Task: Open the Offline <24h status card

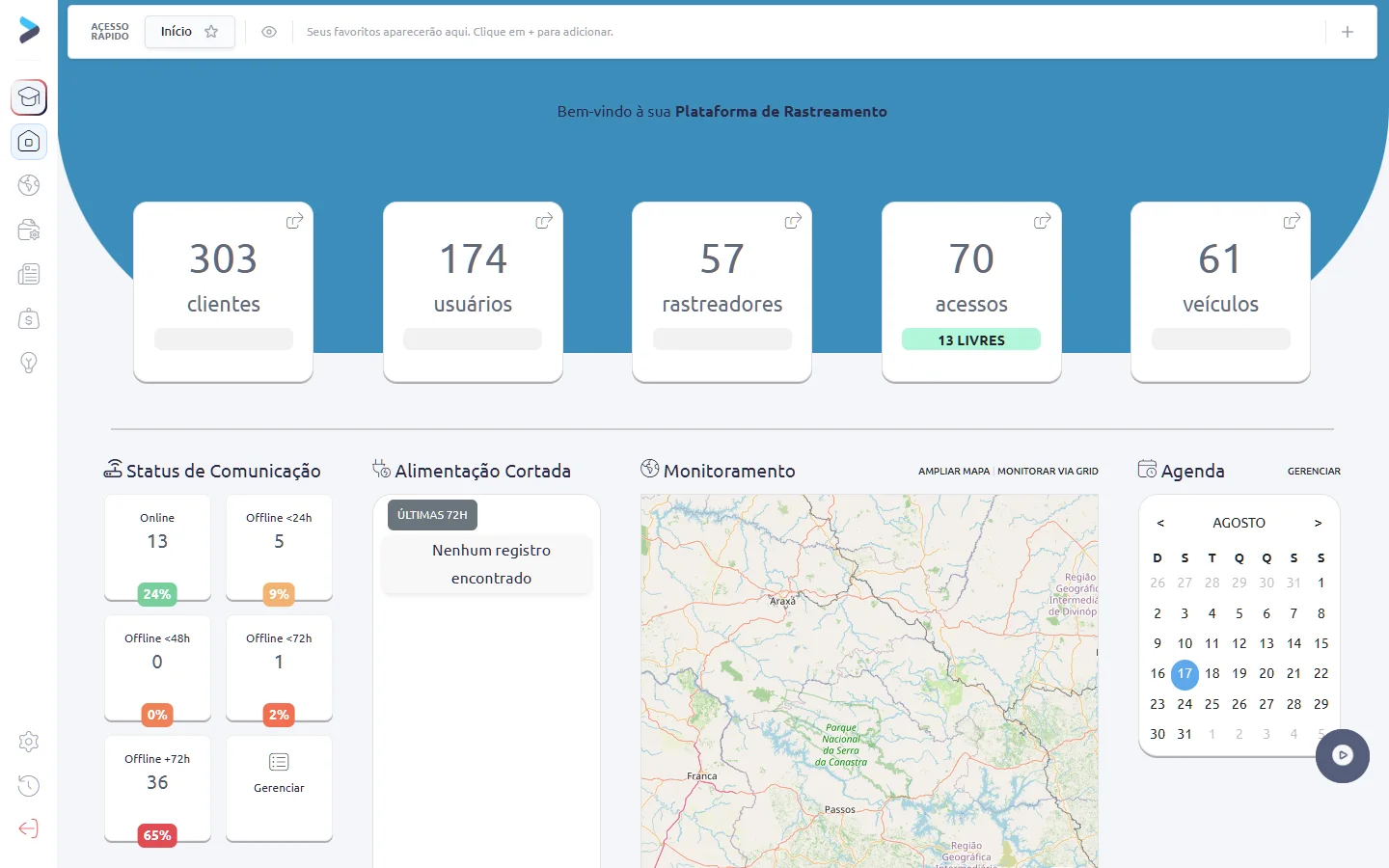Action: 279,548
